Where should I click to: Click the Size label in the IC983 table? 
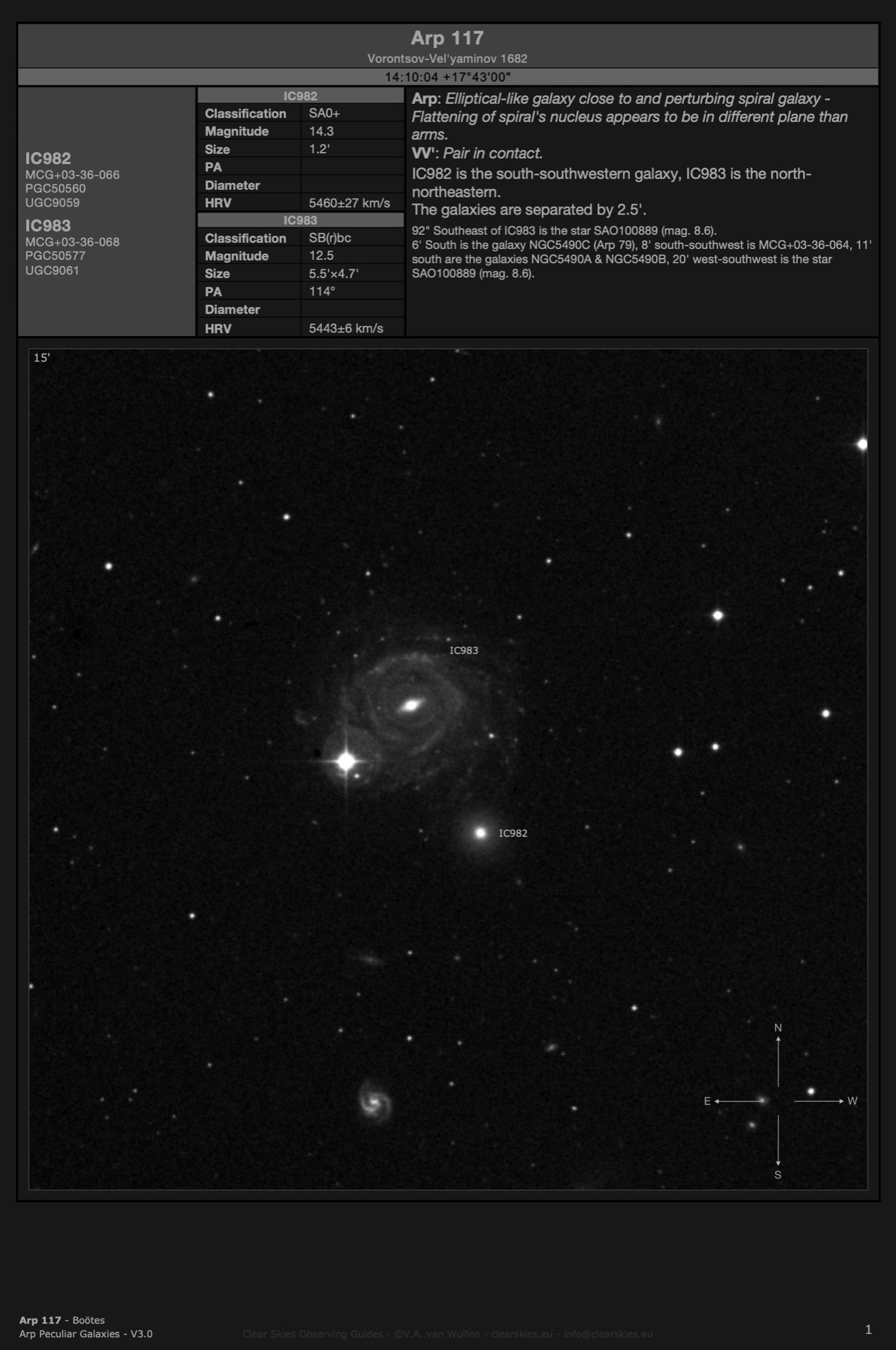pos(217,273)
